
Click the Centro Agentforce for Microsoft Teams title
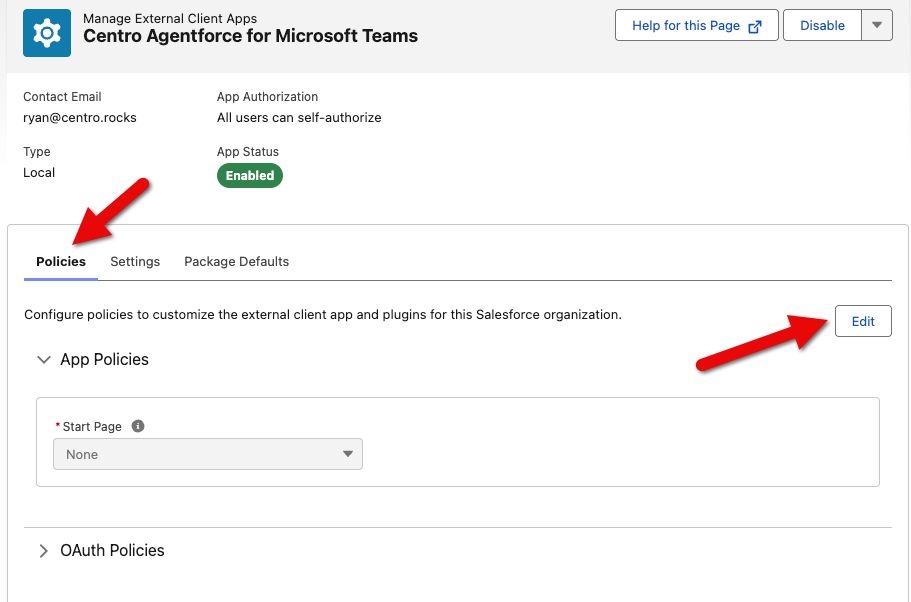point(250,36)
